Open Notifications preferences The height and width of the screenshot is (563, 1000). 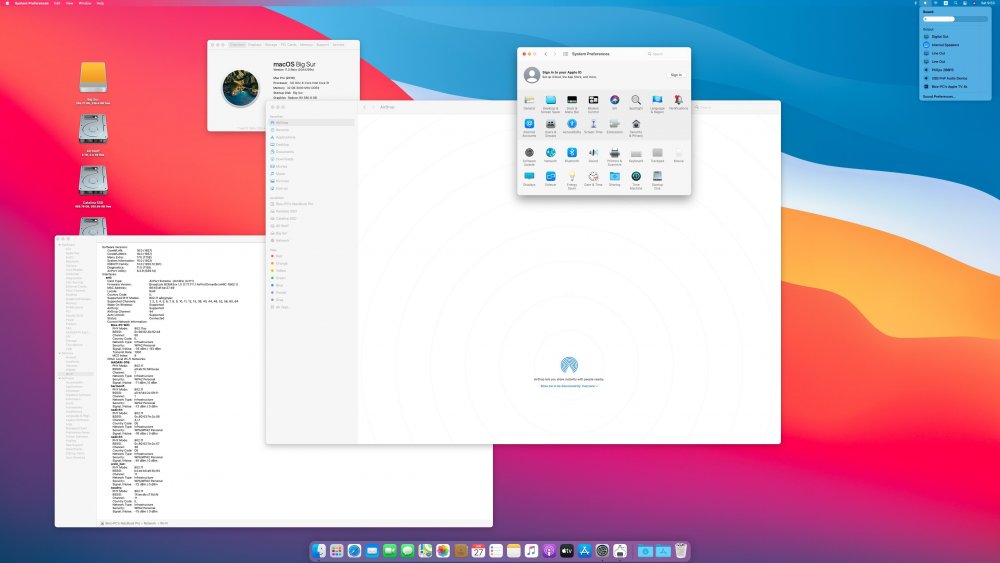pos(679,103)
